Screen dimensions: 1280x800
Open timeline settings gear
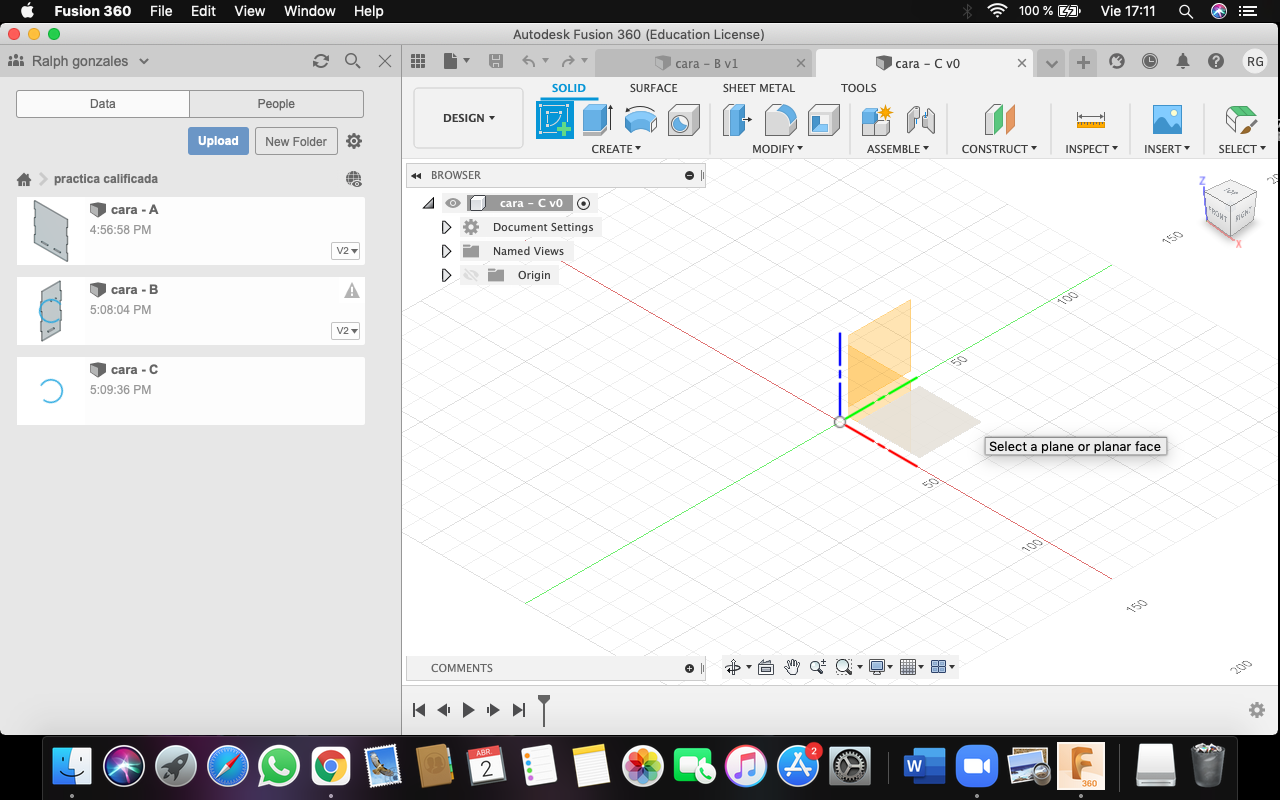click(x=1257, y=710)
